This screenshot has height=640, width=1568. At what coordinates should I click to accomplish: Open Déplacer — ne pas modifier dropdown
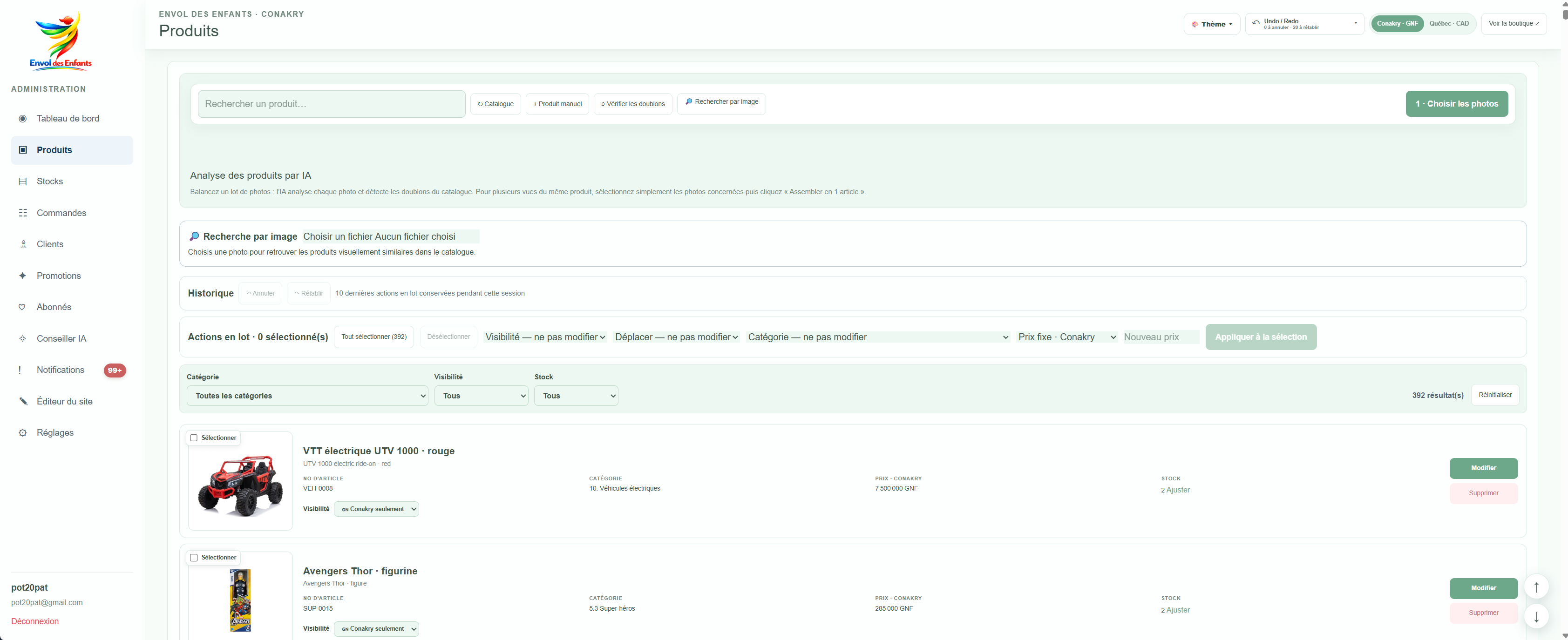pyautogui.click(x=676, y=337)
